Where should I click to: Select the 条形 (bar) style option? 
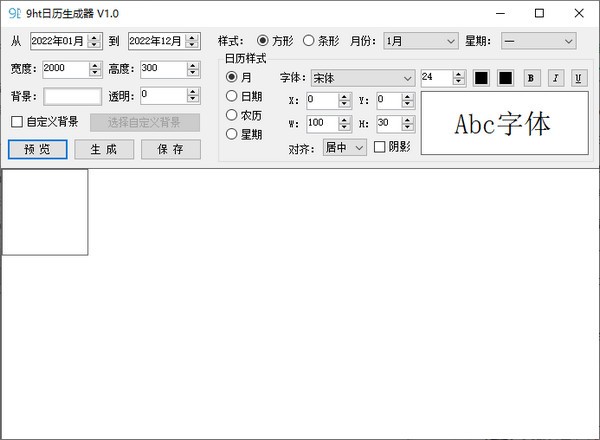coord(308,41)
